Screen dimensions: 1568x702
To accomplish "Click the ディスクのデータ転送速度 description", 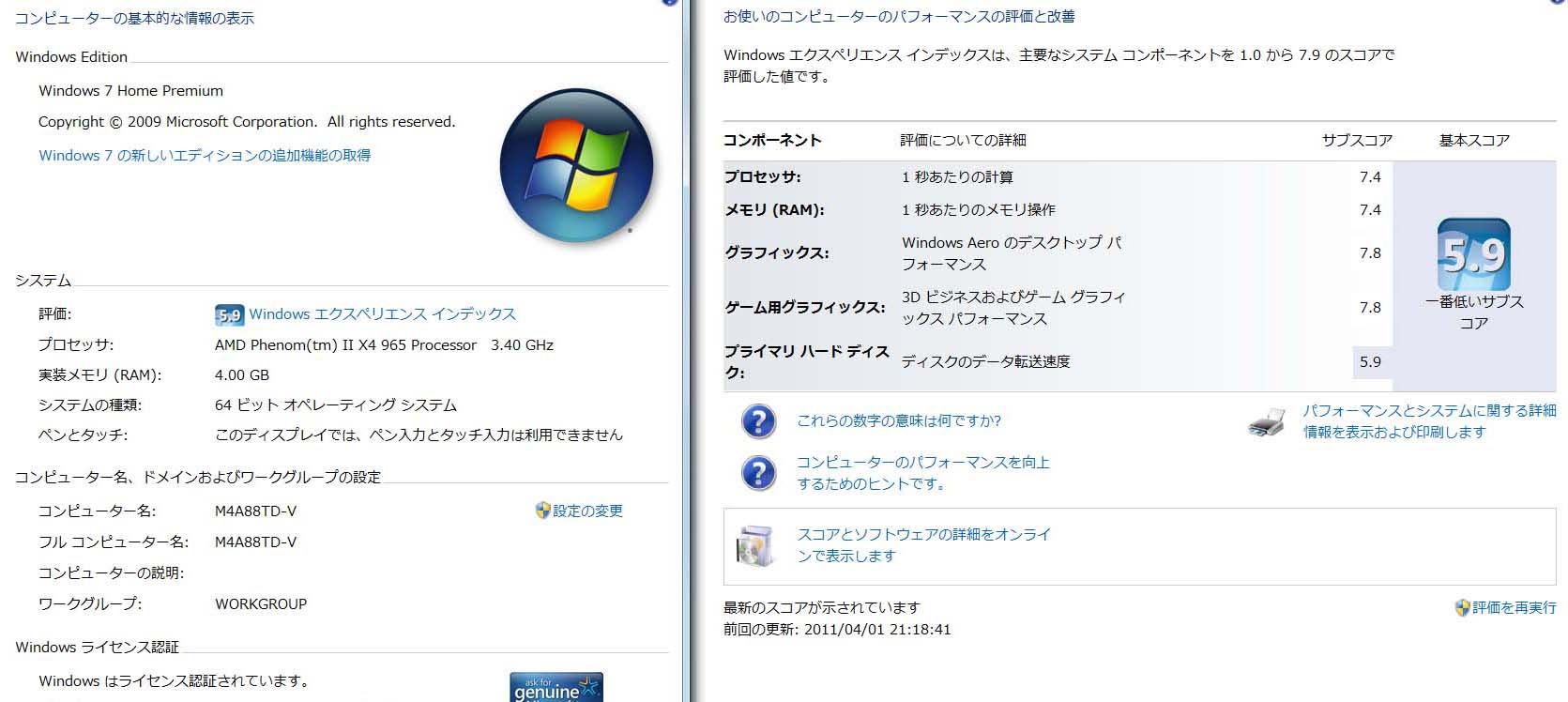I will tap(985, 362).
